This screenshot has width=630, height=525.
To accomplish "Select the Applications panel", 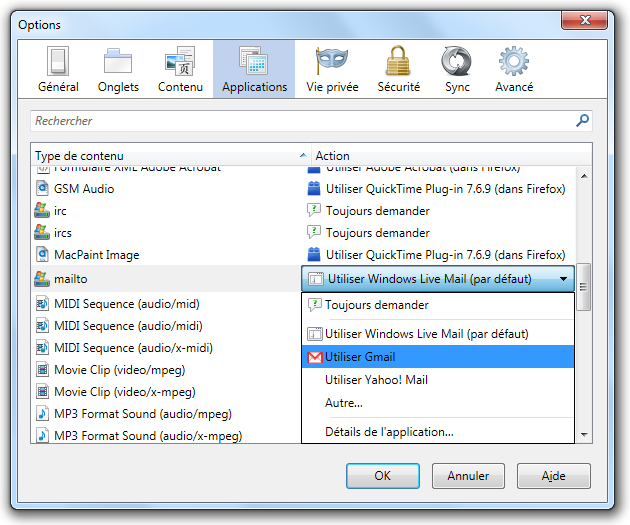I will click(254, 69).
